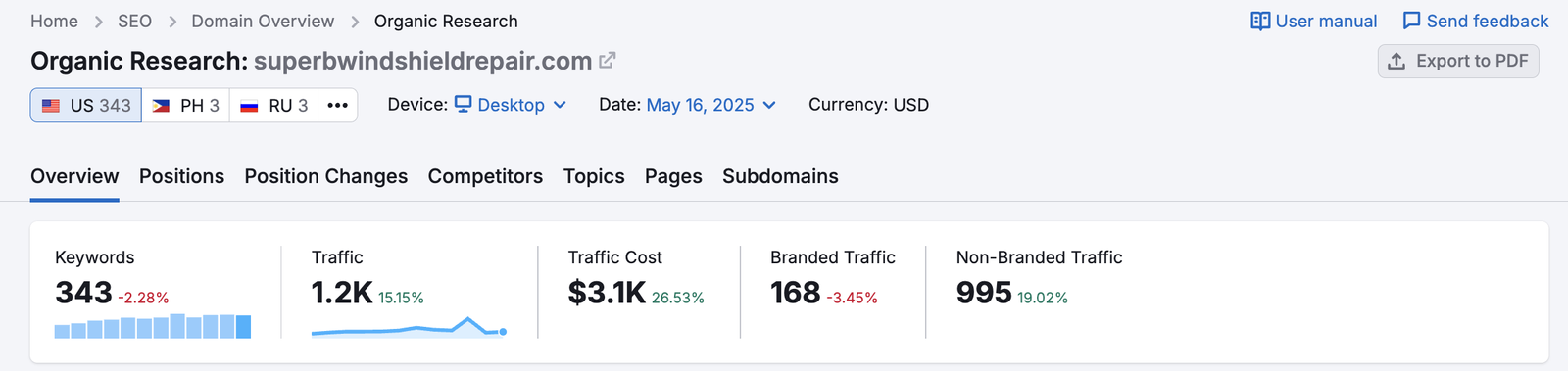The width and height of the screenshot is (1568, 371).
Task: Click the User manual book icon
Action: pyautogui.click(x=1260, y=22)
